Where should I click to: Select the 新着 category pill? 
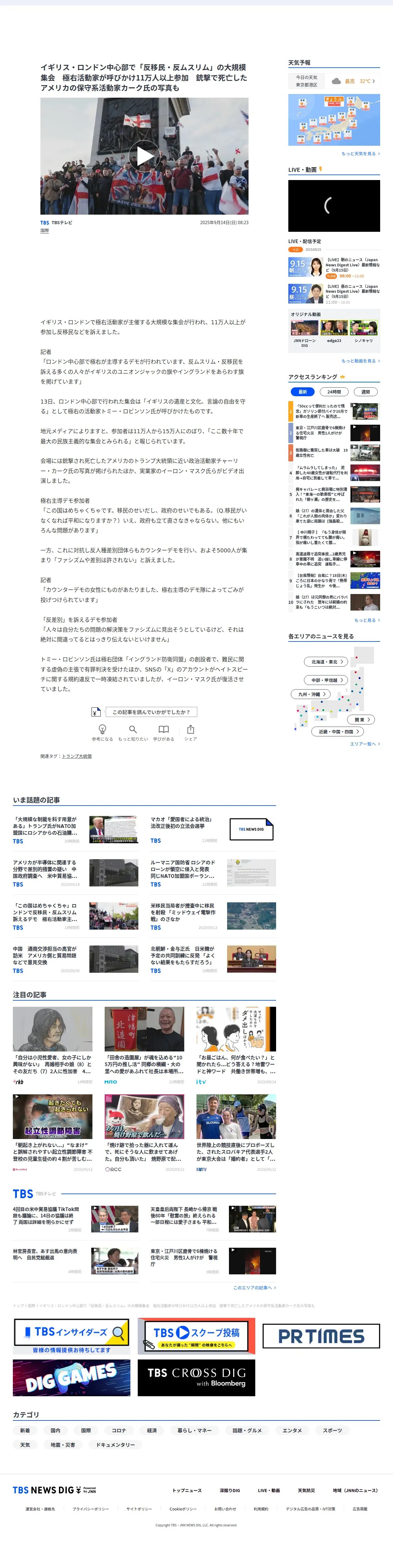coord(25,1431)
